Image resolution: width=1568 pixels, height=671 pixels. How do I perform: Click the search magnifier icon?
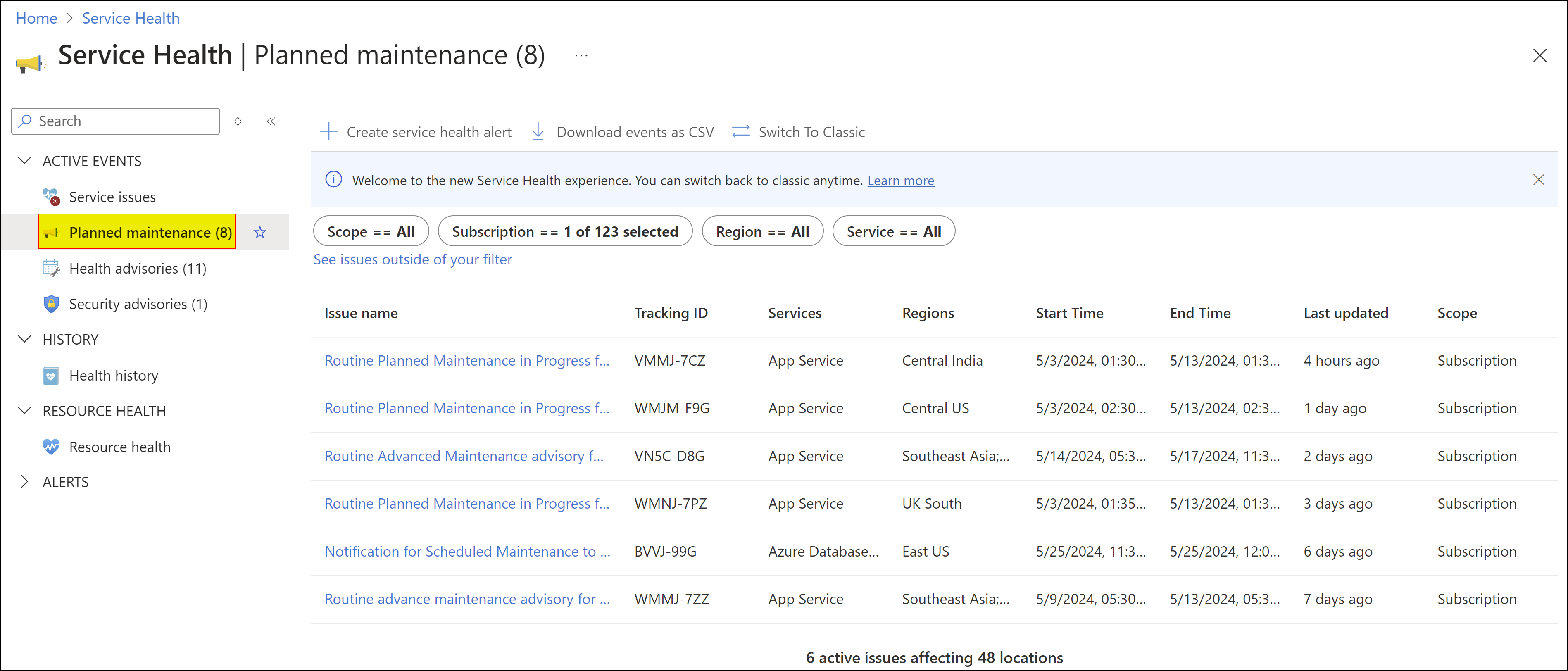tap(25, 121)
